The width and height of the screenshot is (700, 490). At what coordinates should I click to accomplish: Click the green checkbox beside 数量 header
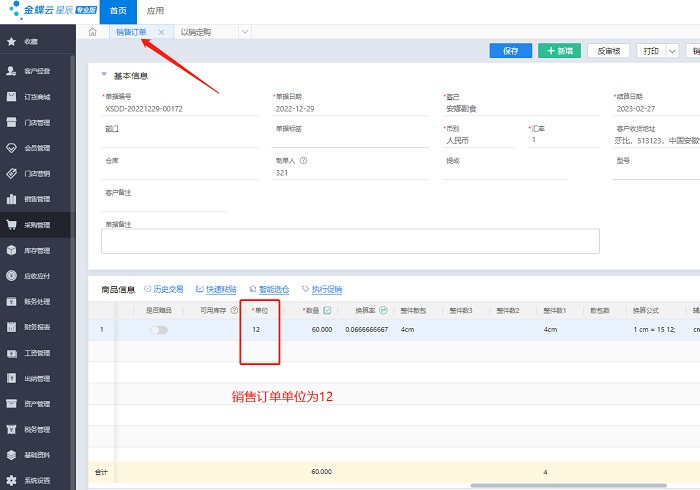[327, 310]
